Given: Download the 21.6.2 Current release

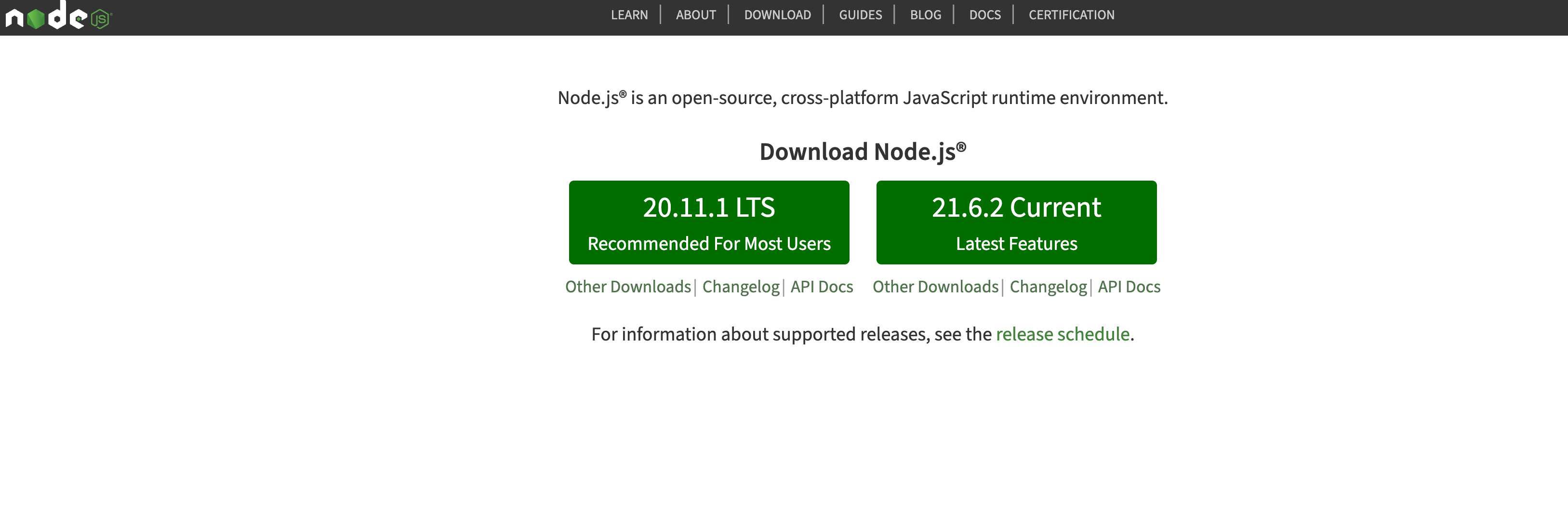Looking at the screenshot, I should [1016, 222].
